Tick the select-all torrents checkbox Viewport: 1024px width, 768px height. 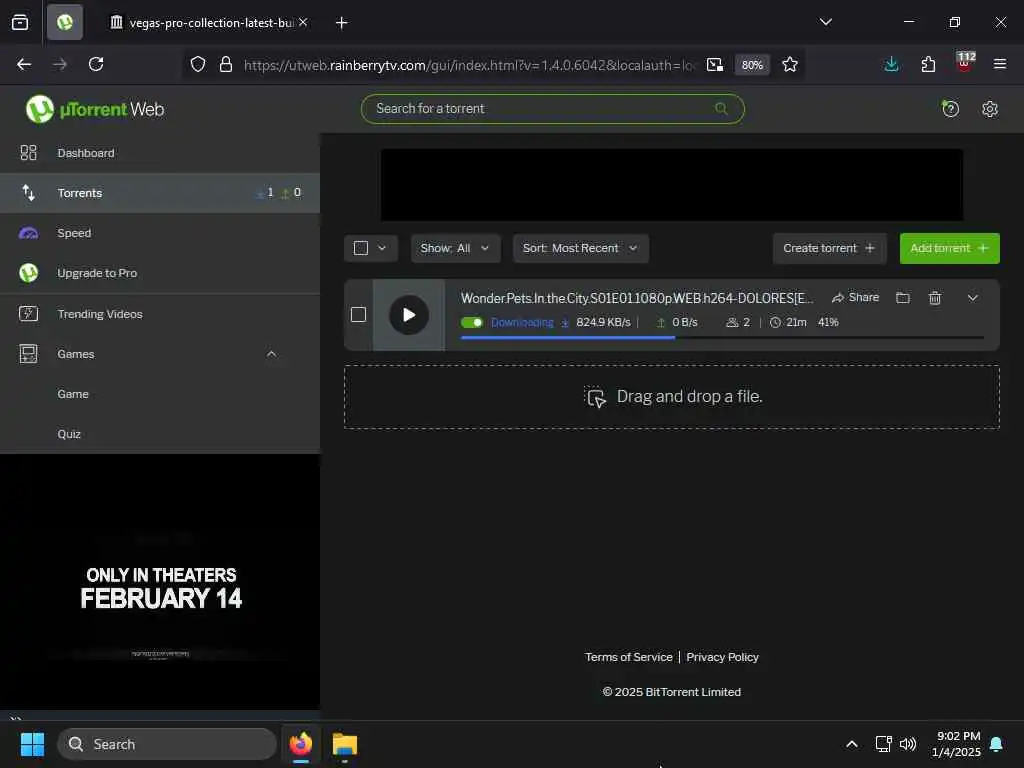(360, 248)
